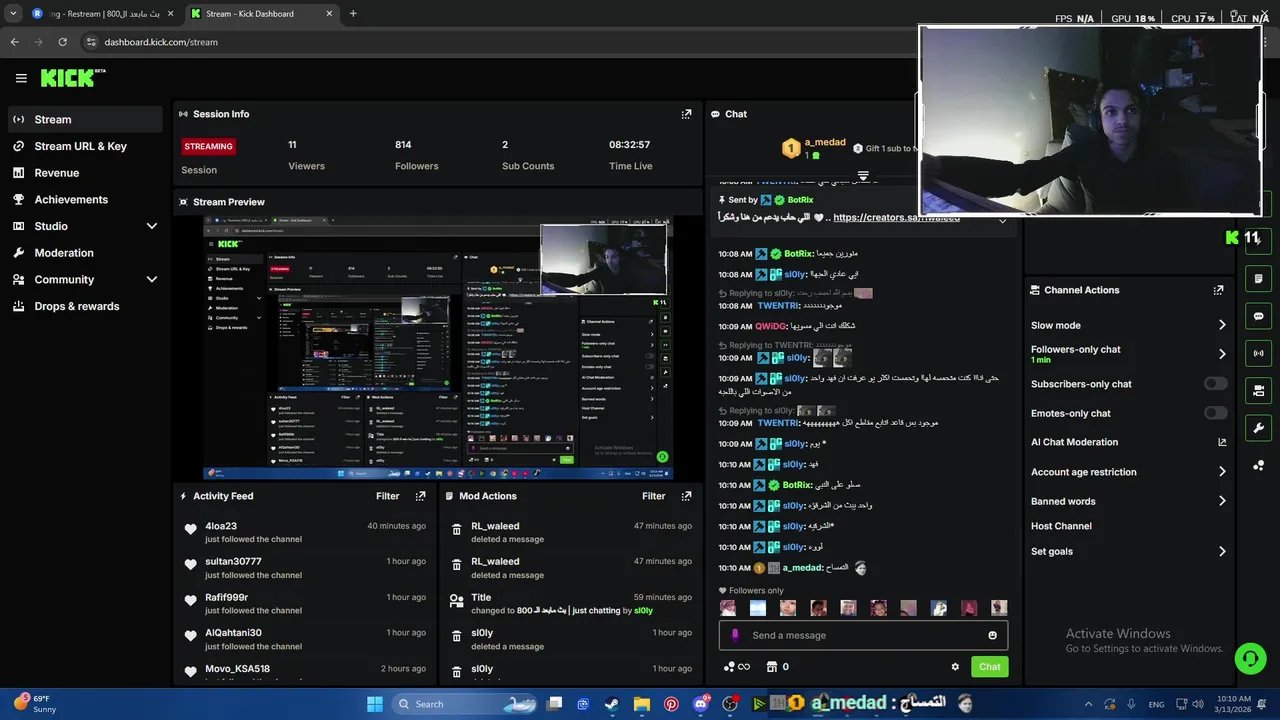The width and height of the screenshot is (1280, 720).
Task: Open the broadcast signal widget in right sidebar
Action: [x=1258, y=353]
